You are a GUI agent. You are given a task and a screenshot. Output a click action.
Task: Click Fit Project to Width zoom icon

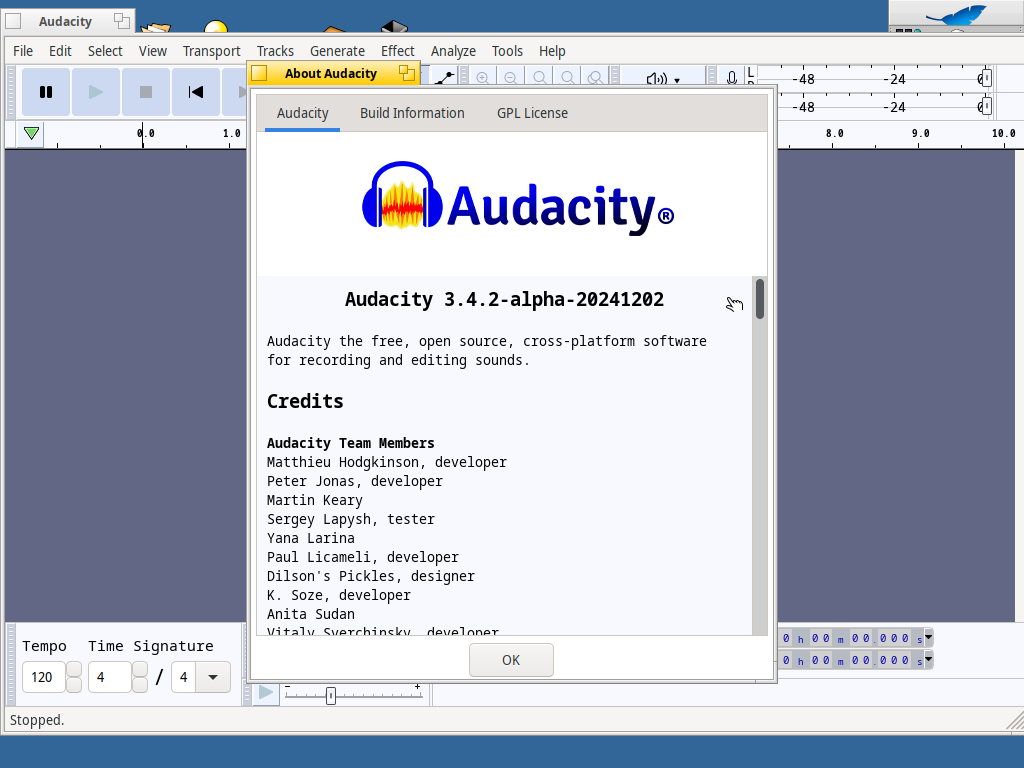[568, 78]
